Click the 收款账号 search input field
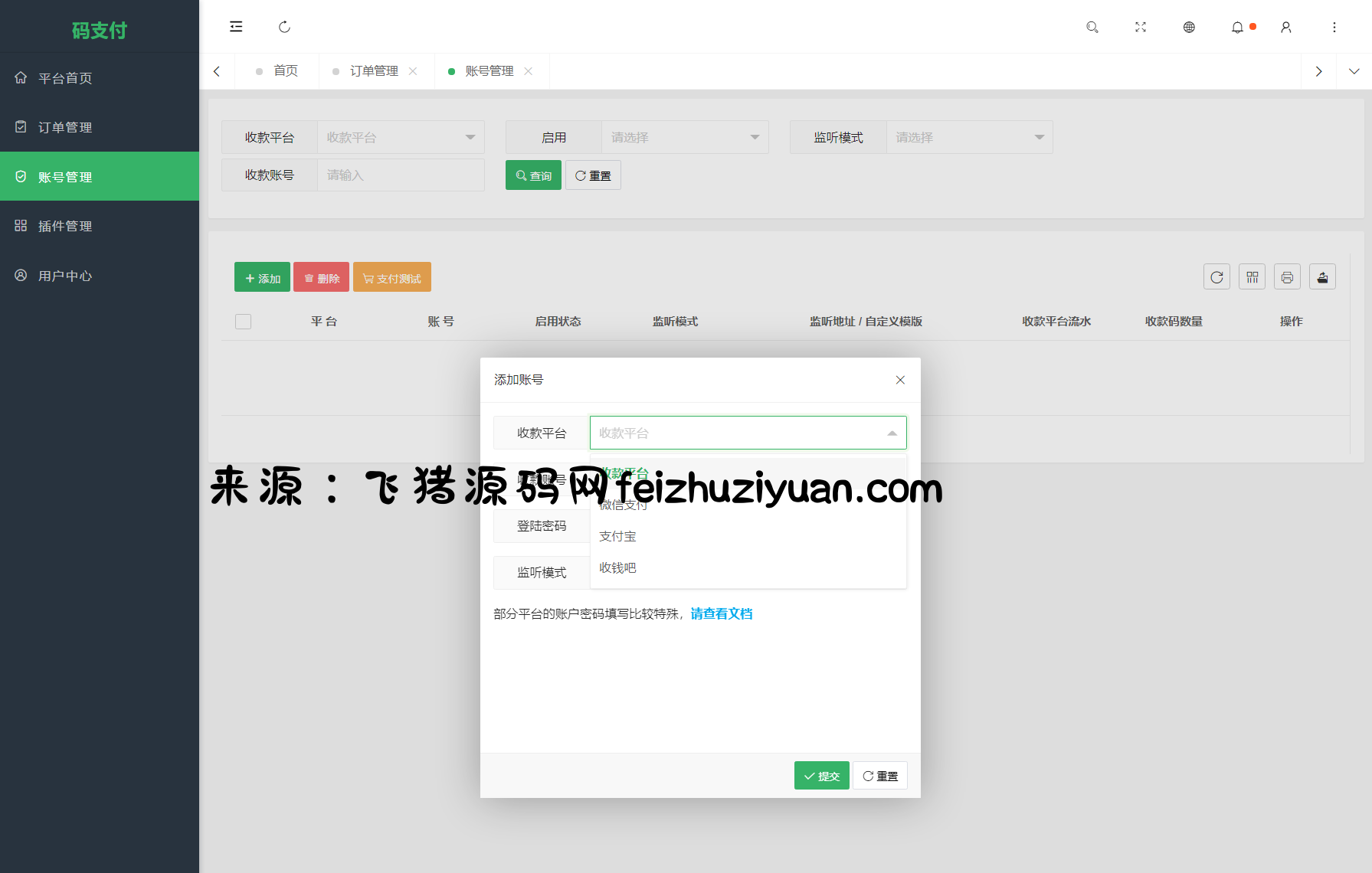1372x873 pixels. 400,175
